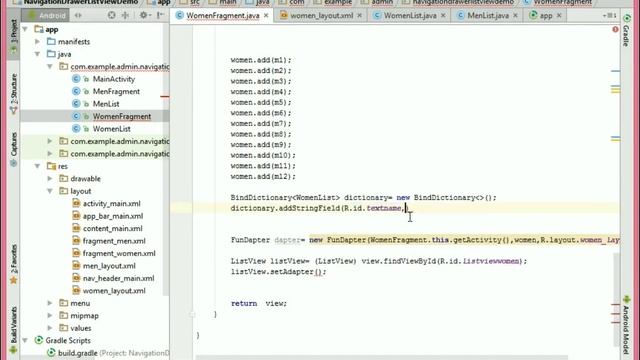Collapse the java folder

38,54
